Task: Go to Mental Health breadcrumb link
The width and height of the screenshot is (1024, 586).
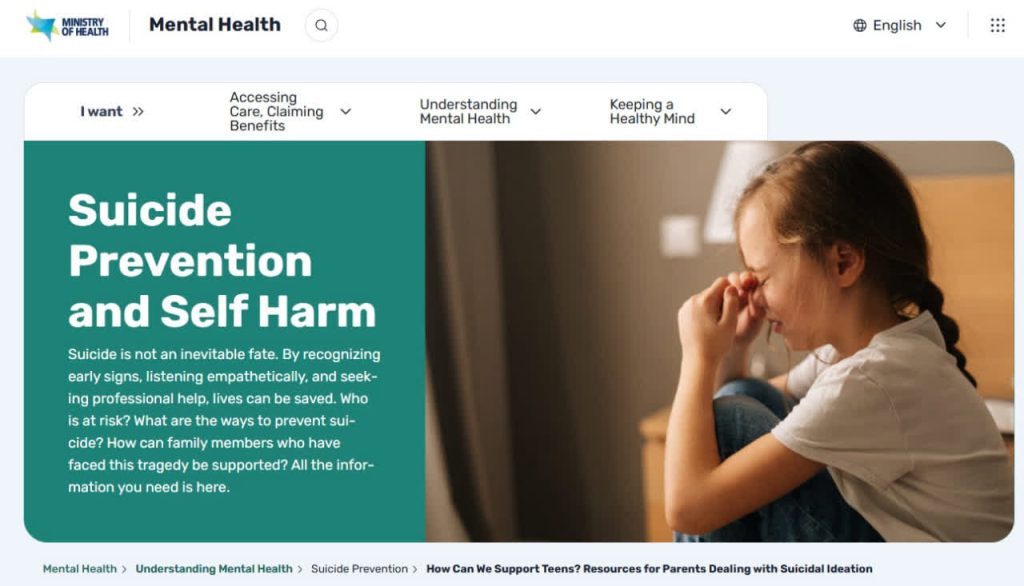Action: coord(80,569)
